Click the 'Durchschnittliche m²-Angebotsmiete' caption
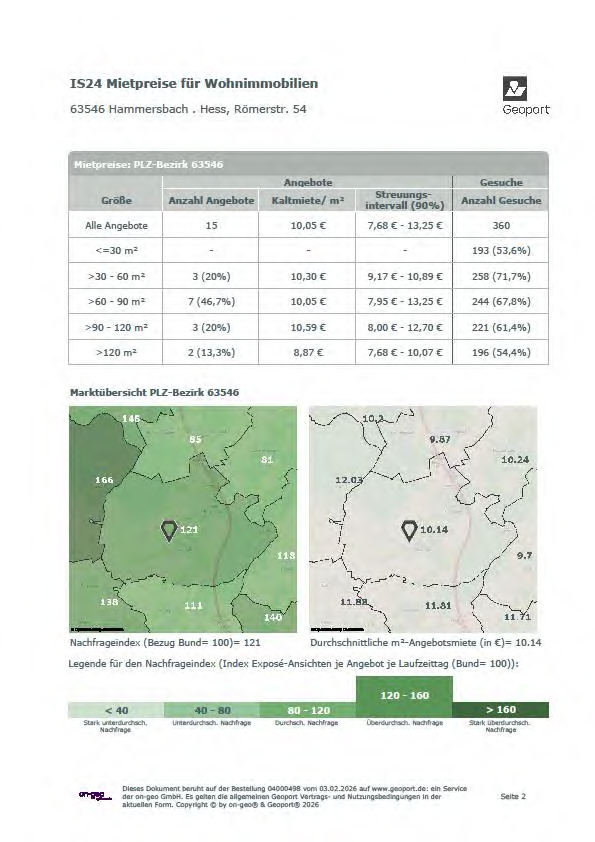Image resolution: width=595 pixels, height=842 pixels. click(426, 643)
